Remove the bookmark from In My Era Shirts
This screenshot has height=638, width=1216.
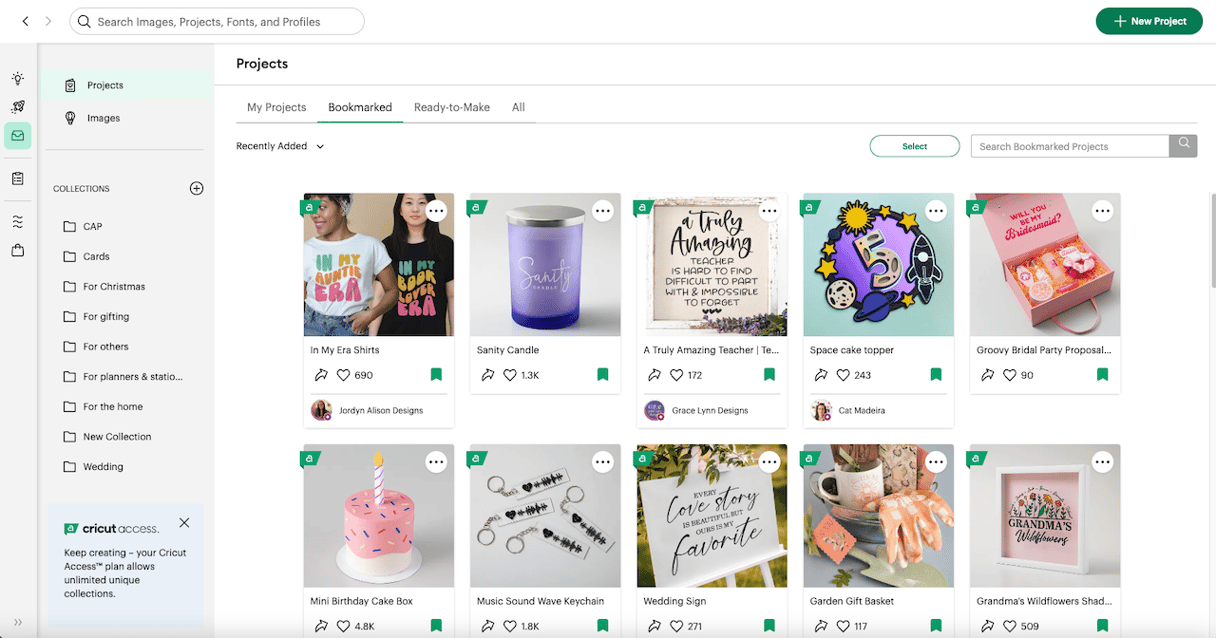[x=436, y=374]
